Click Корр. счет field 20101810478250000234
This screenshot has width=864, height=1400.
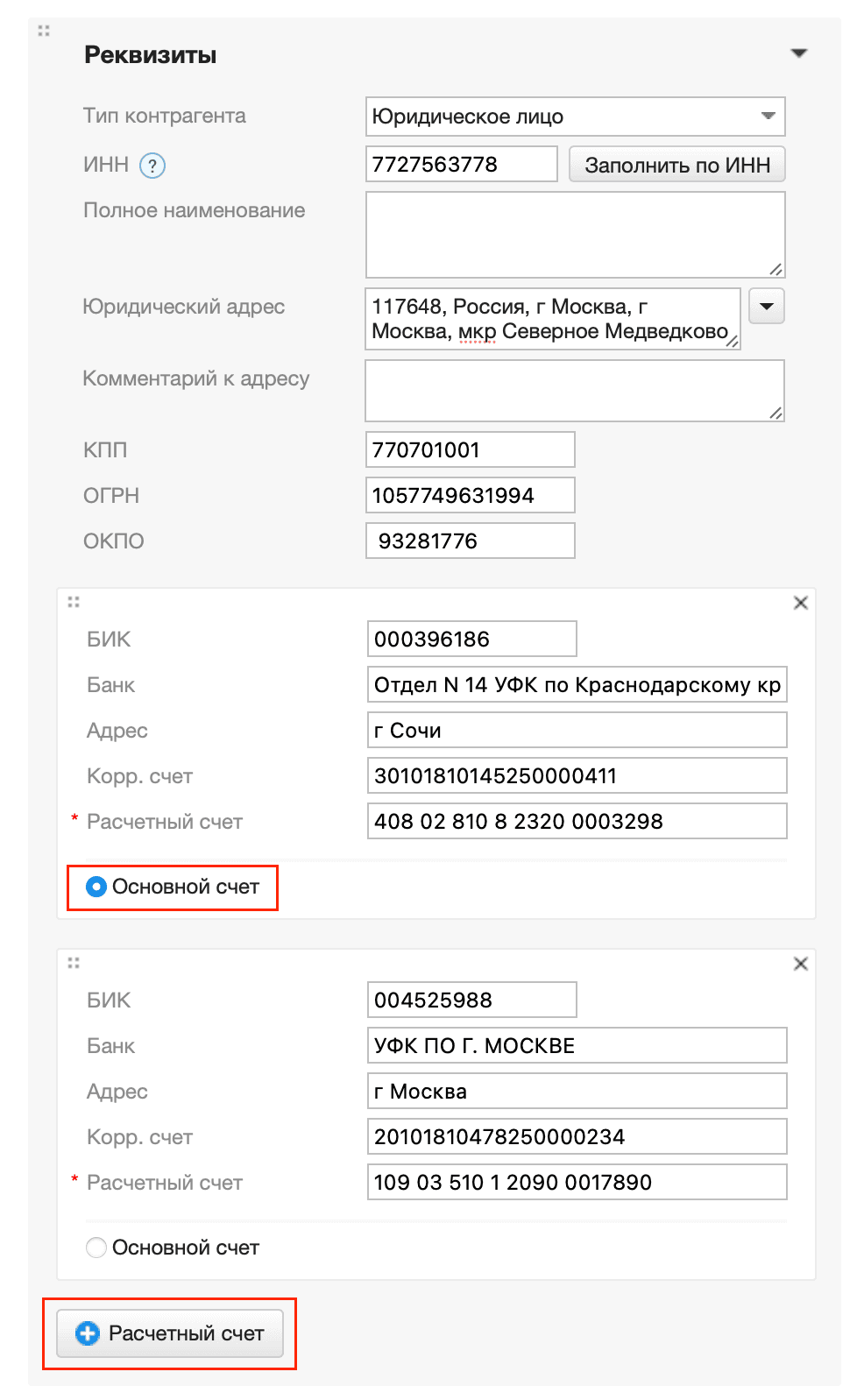tap(577, 1136)
